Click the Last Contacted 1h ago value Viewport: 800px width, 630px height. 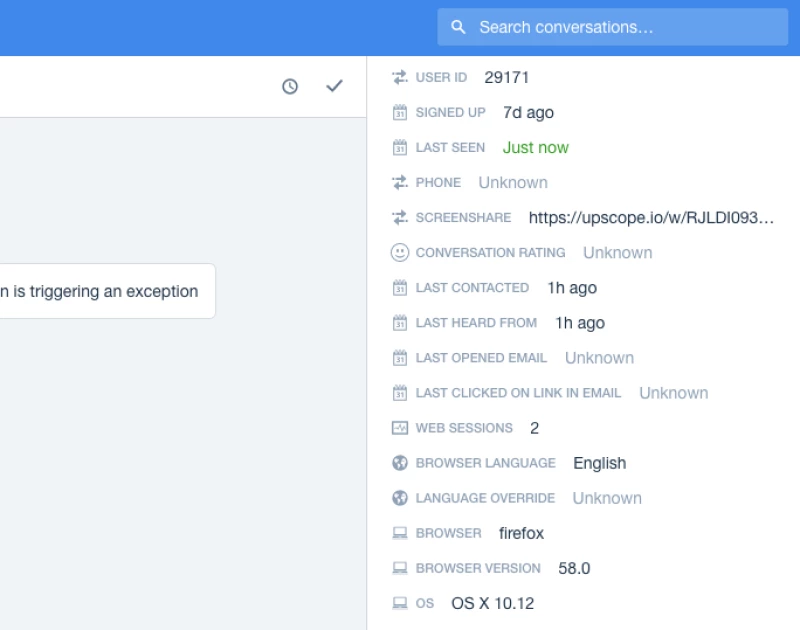point(571,288)
